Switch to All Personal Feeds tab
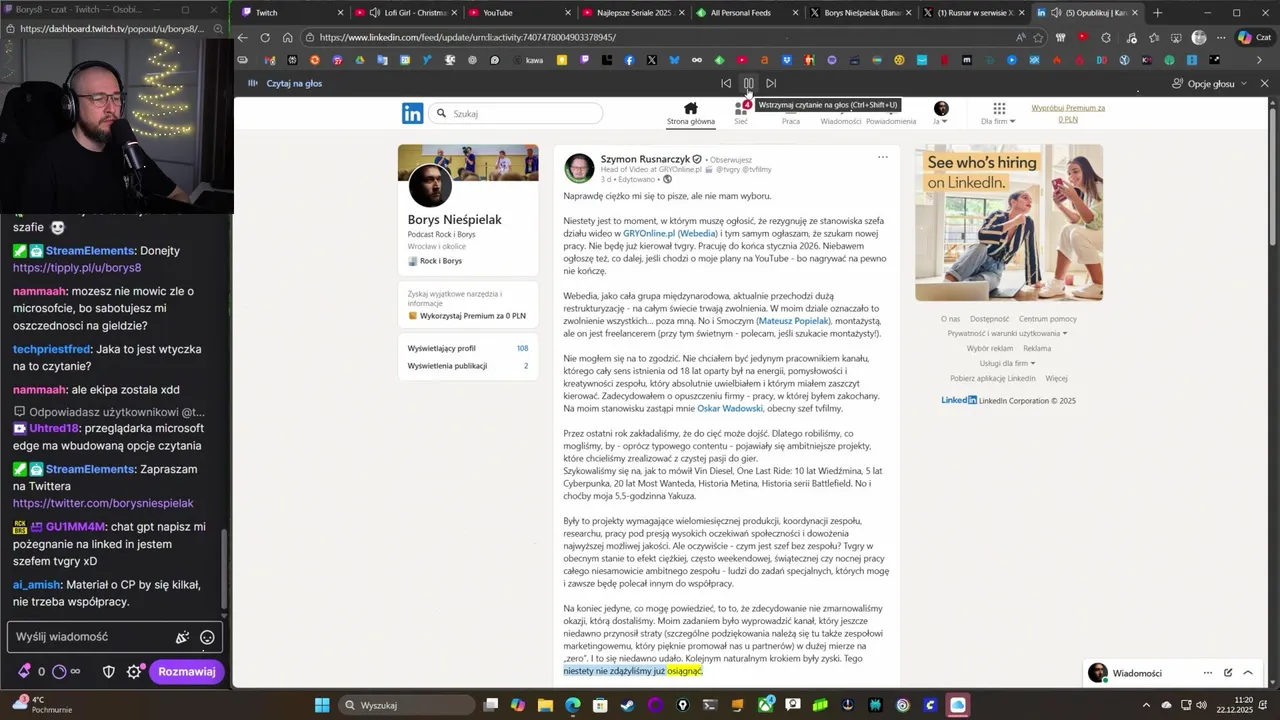Viewport: 1280px width, 720px height. (x=746, y=13)
